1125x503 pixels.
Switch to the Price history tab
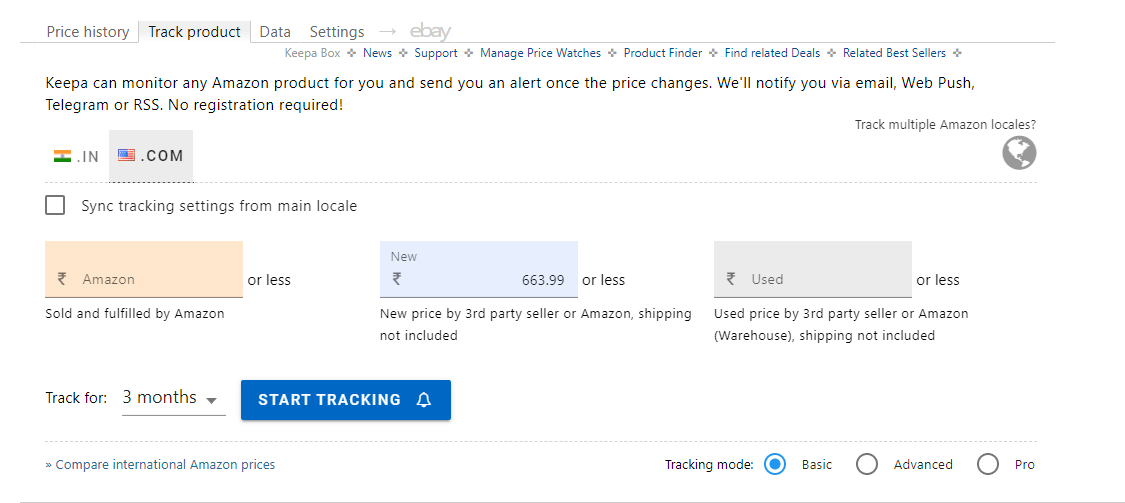(88, 32)
